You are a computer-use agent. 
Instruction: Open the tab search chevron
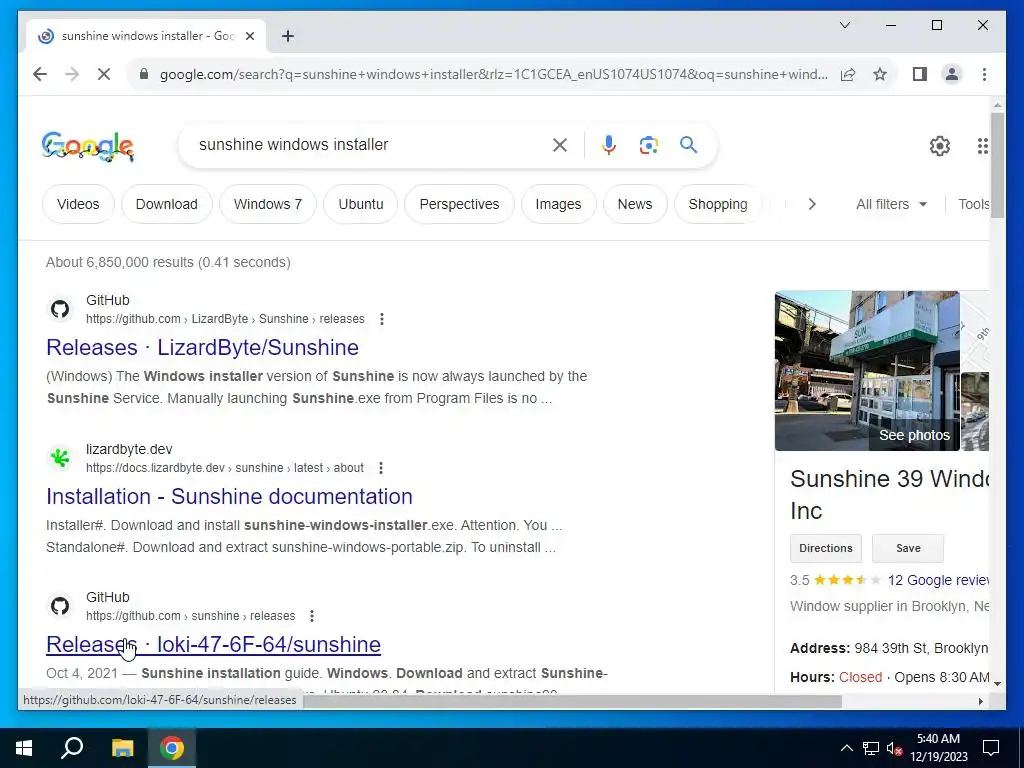click(x=844, y=25)
